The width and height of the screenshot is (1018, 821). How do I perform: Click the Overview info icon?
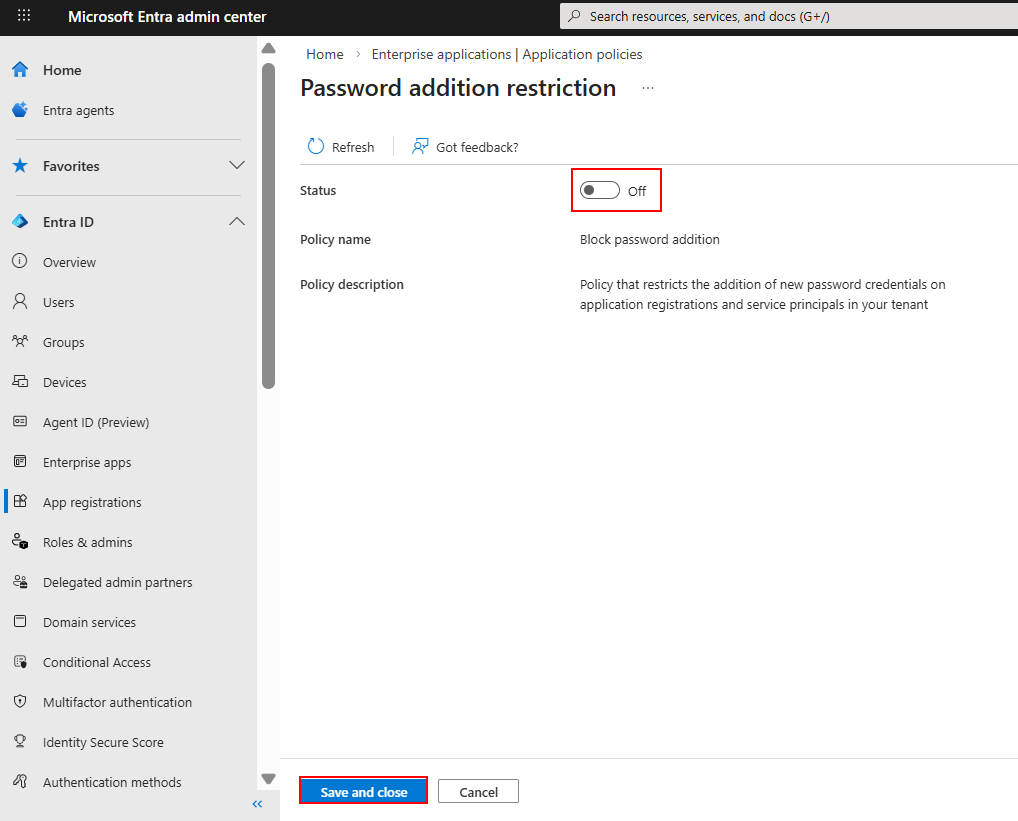click(20, 261)
